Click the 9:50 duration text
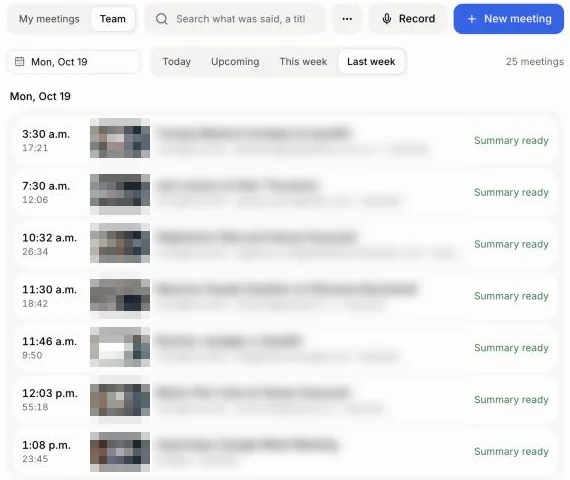Viewport: 570px width, 480px height. pyautogui.click(x=32, y=355)
